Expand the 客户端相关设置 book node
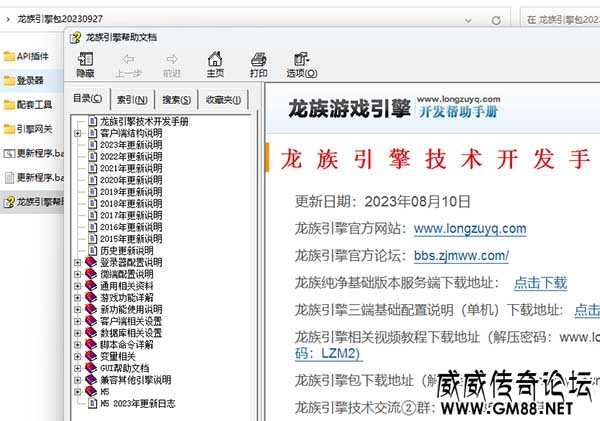Screen dimensions: 600x421 [x=78, y=321]
